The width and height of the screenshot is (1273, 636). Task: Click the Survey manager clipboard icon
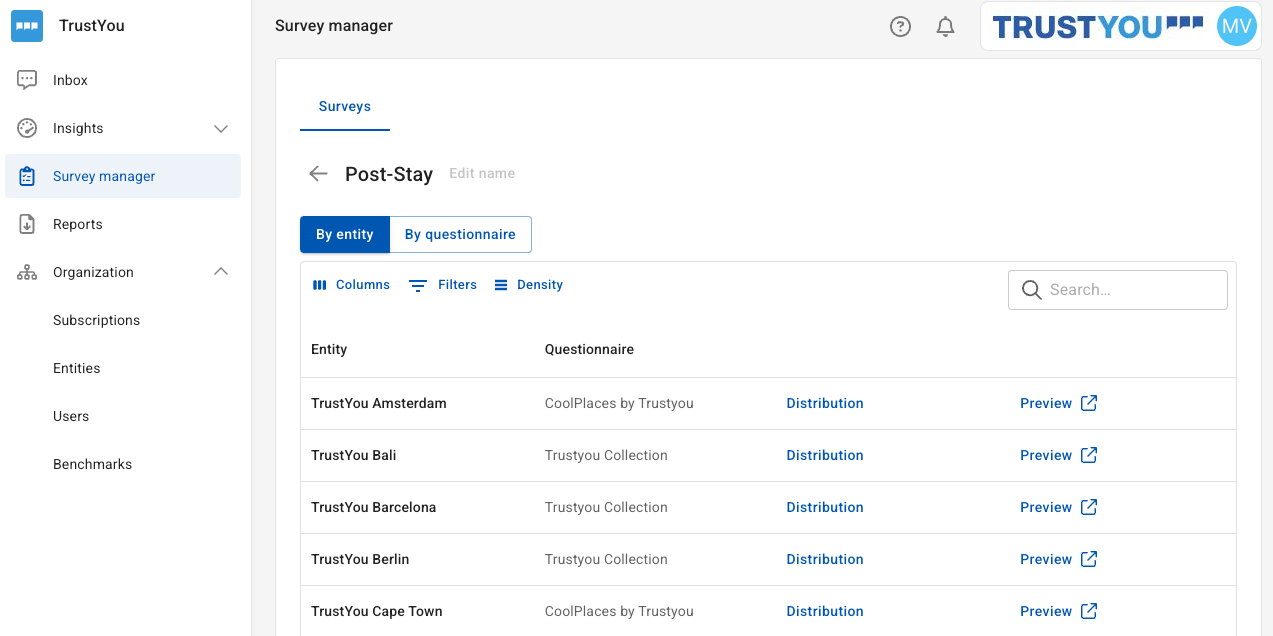point(27,176)
